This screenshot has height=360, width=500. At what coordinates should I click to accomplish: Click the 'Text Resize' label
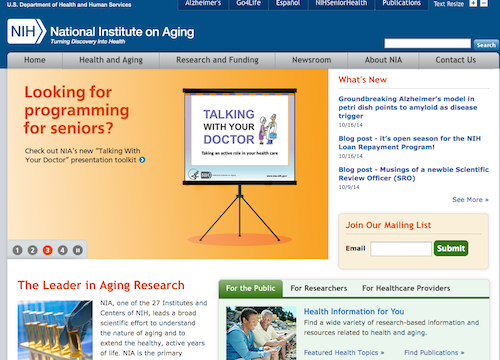(x=449, y=4)
